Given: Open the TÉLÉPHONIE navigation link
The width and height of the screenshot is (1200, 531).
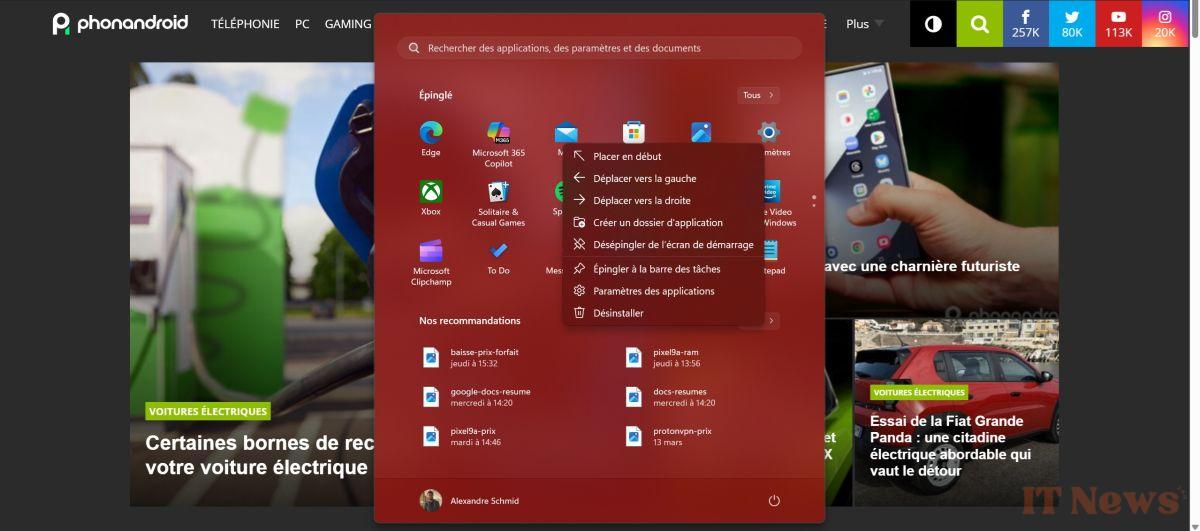Looking at the screenshot, I should [x=245, y=23].
